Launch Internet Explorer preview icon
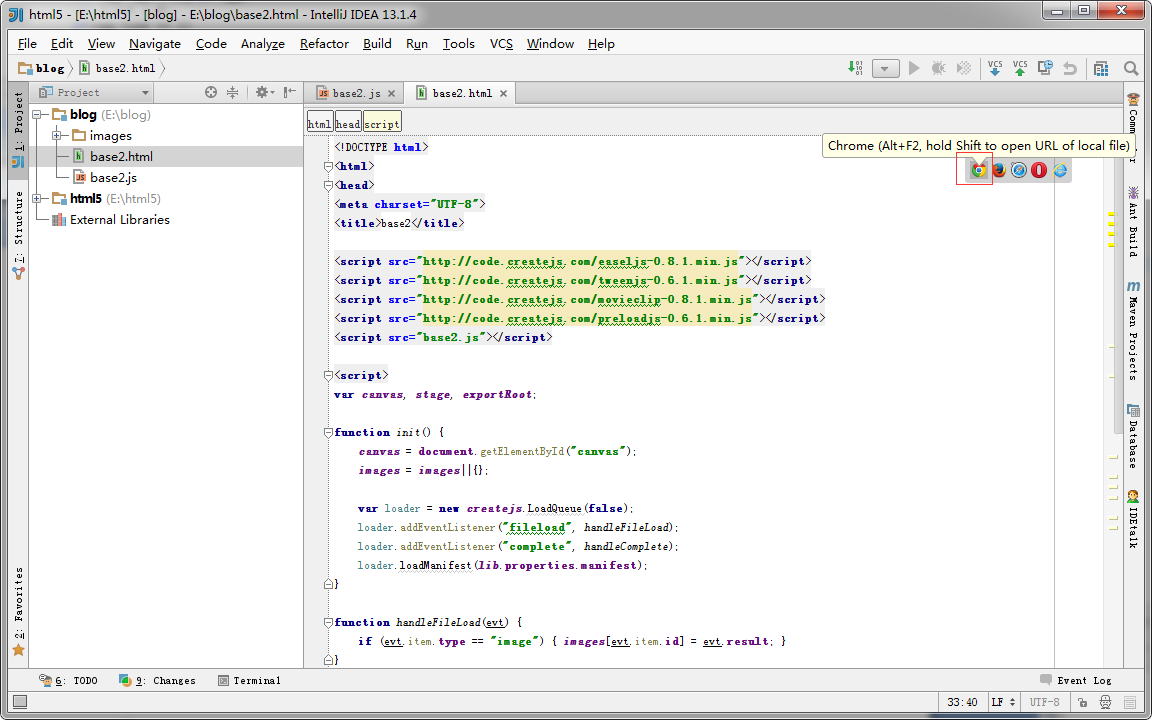The width and height of the screenshot is (1152, 720). (1060, 170)
